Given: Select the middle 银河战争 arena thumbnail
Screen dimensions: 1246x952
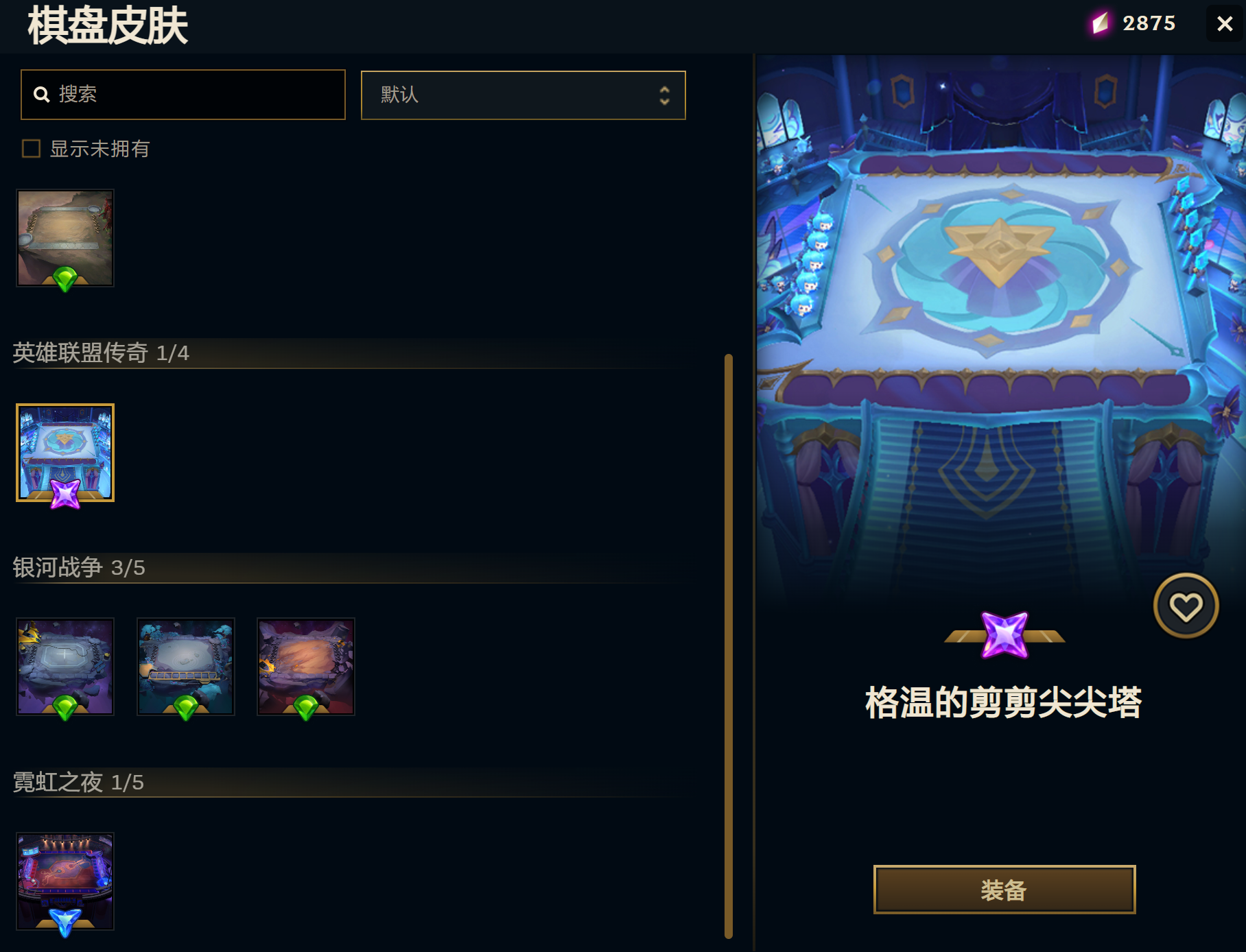Looking at the screenshot, I should point(186,667).
